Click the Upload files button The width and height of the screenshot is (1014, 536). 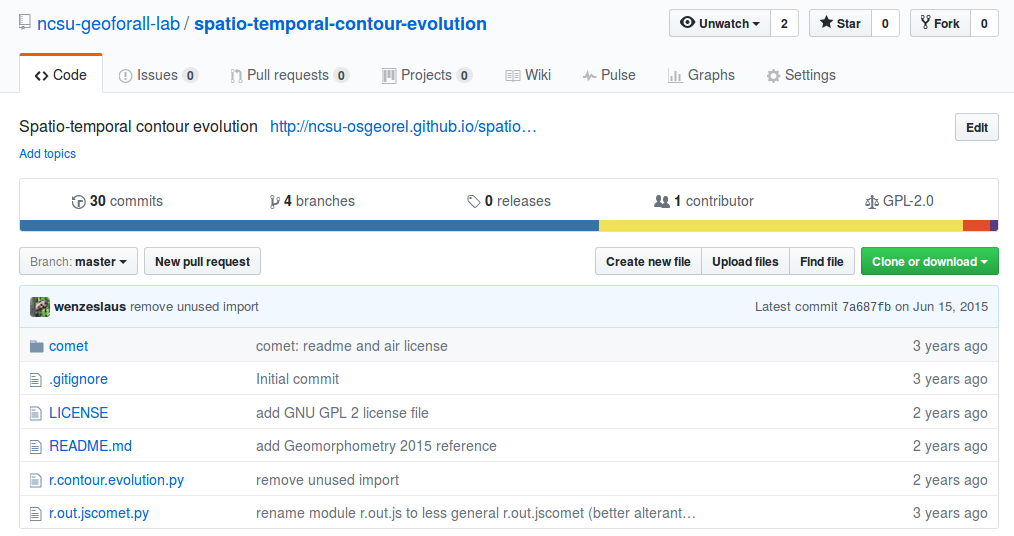click(x=745, y=261)
